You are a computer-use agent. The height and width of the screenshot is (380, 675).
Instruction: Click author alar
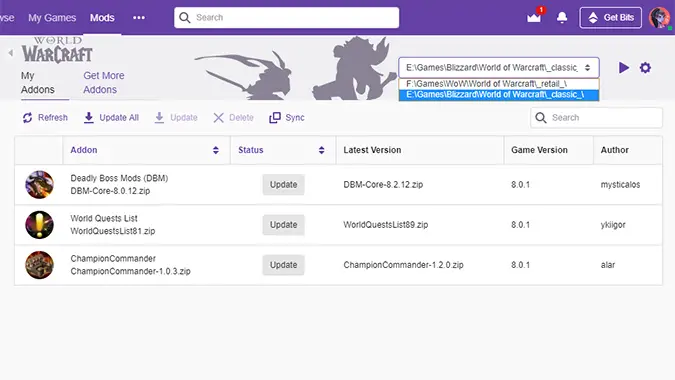(608, 265)
